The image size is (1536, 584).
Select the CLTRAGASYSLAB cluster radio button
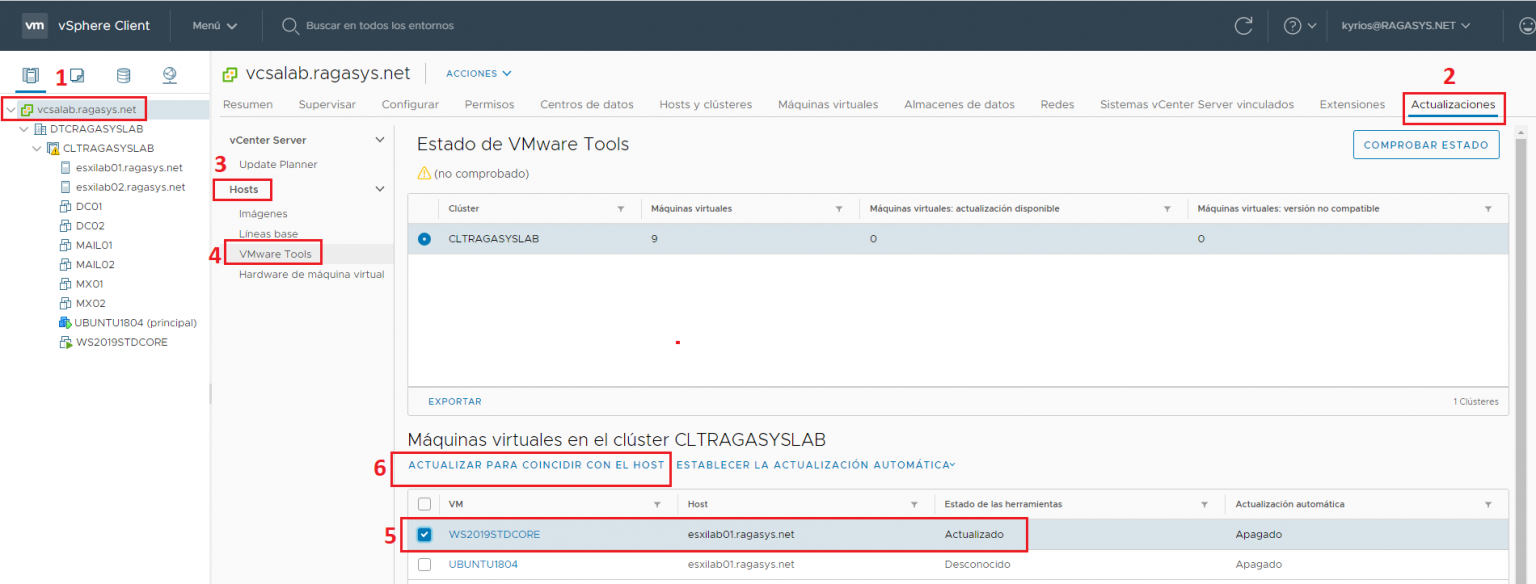(x=424, y=238)
